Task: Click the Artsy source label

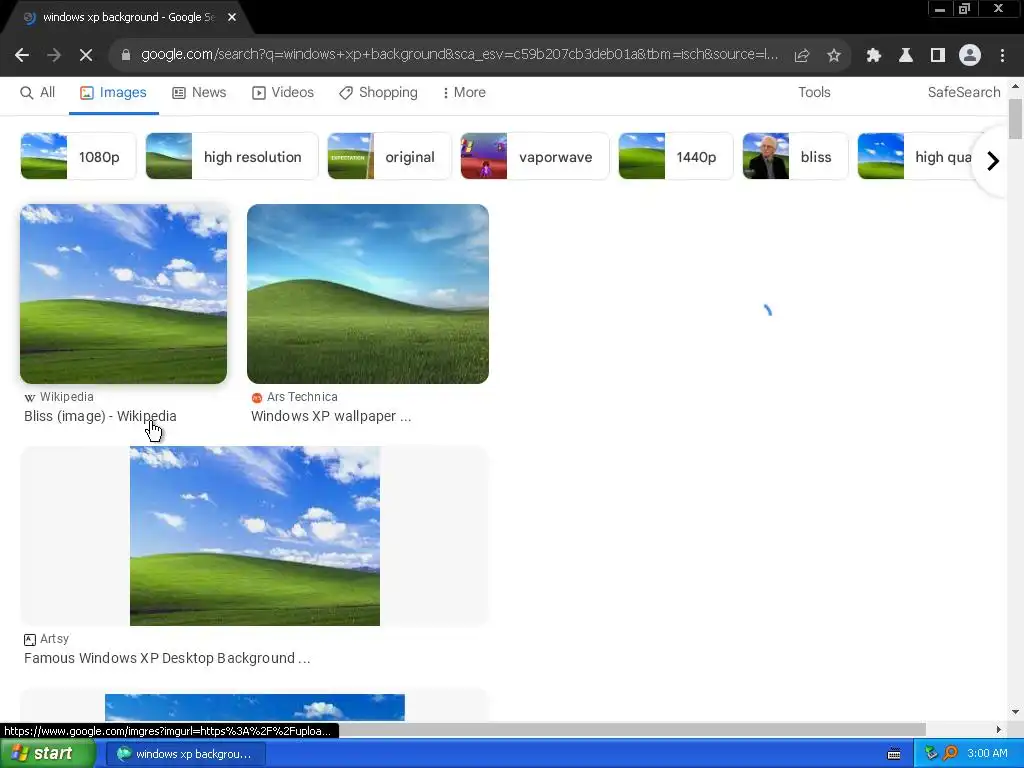Action: 54,639
